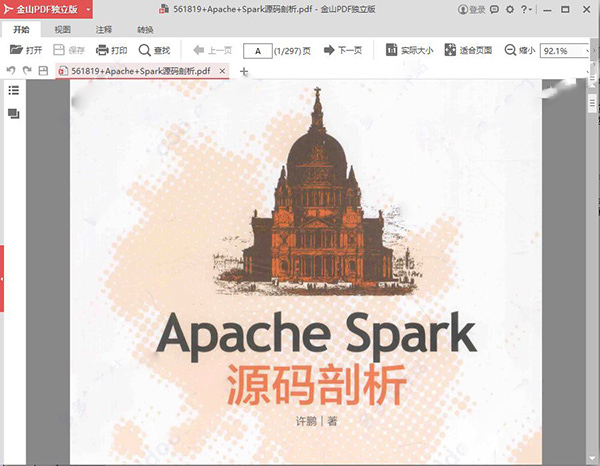Click the vertical scrollbar thumb
The height and width of the screenshot is (466, 600).
[x=592, y=103]
